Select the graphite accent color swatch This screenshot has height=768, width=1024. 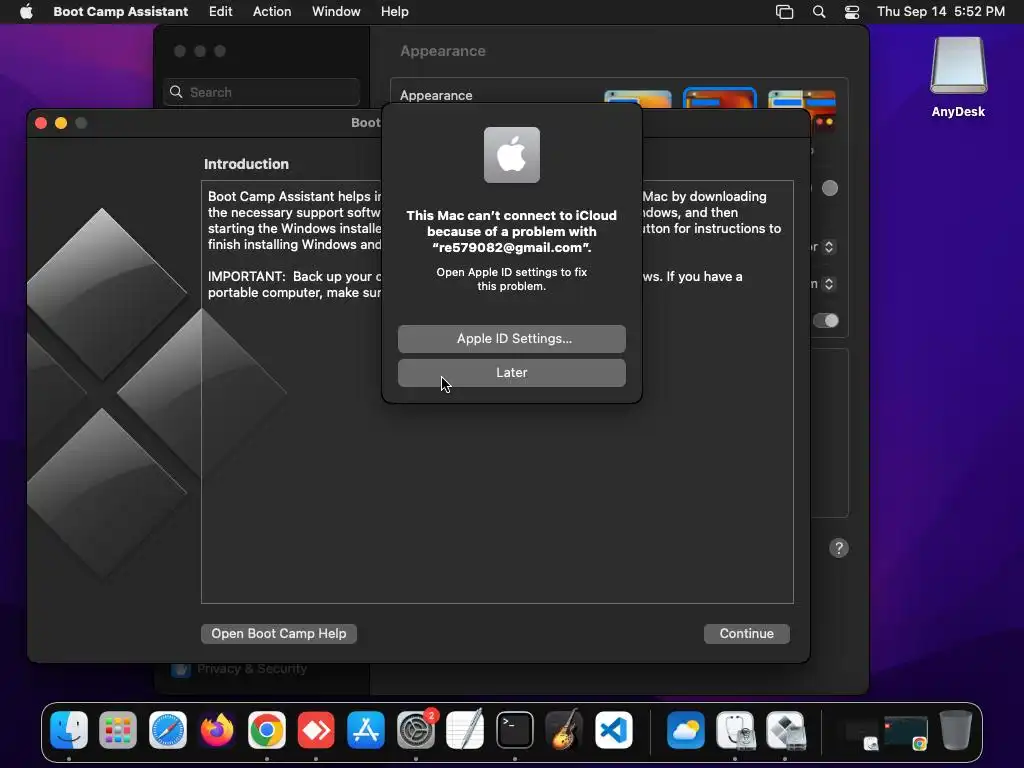tap(829, 188)
